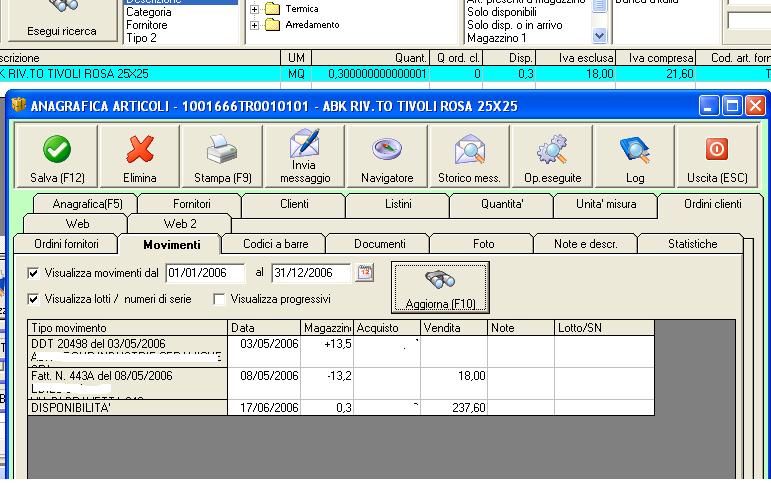Select Fornitore in the search field list

coord(180,25)
